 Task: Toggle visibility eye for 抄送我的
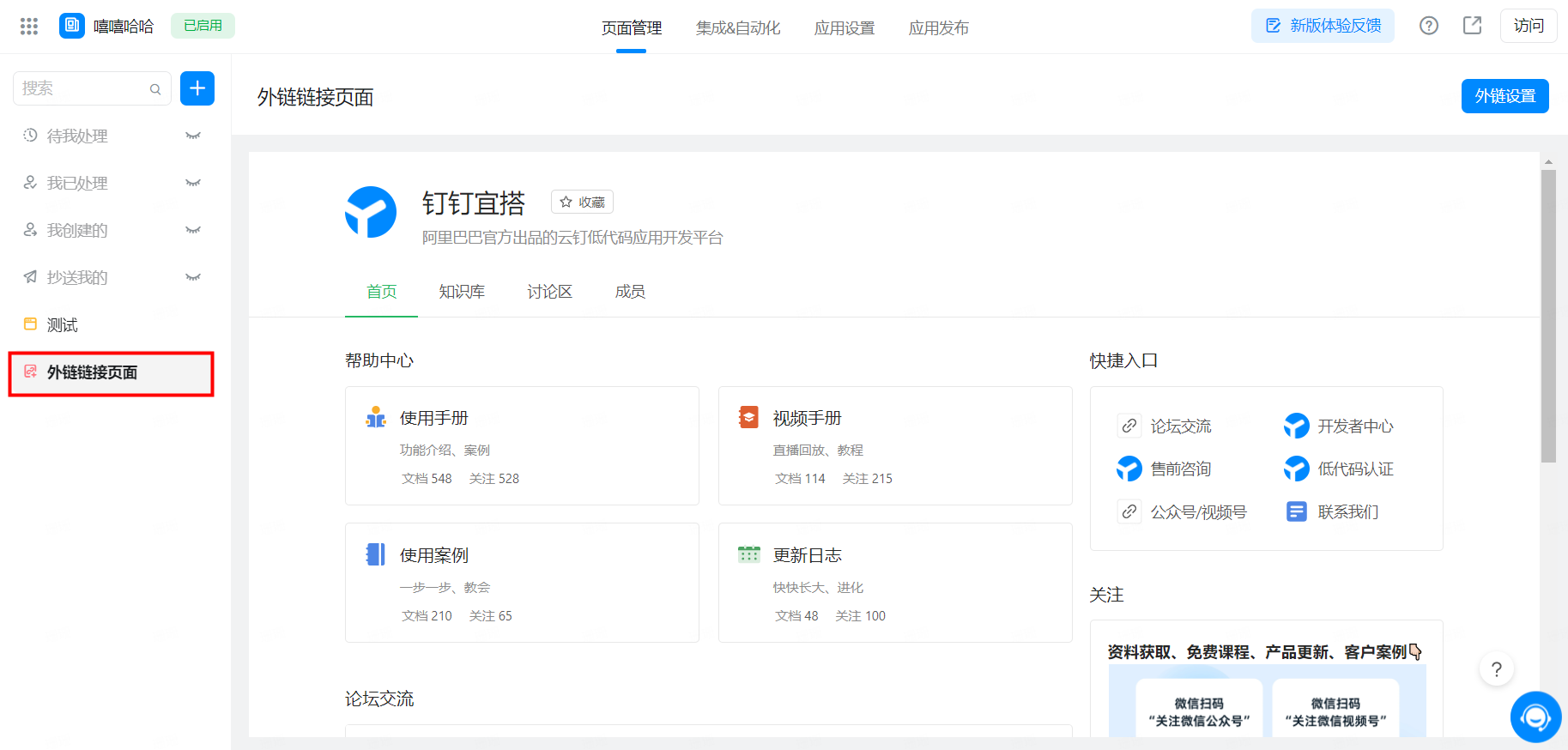pos(193,277)
